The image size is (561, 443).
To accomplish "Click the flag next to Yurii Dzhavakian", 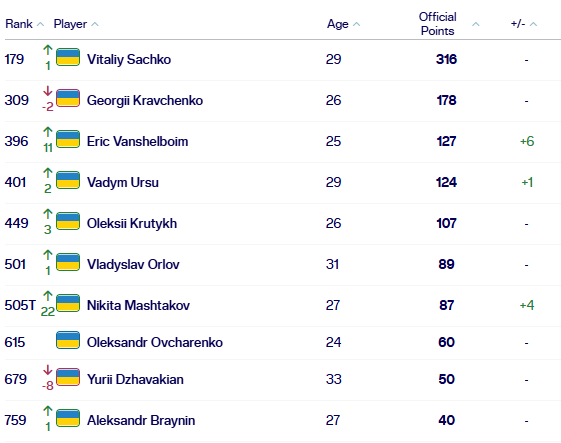I will pyautogui.click(x=68, y=377).
